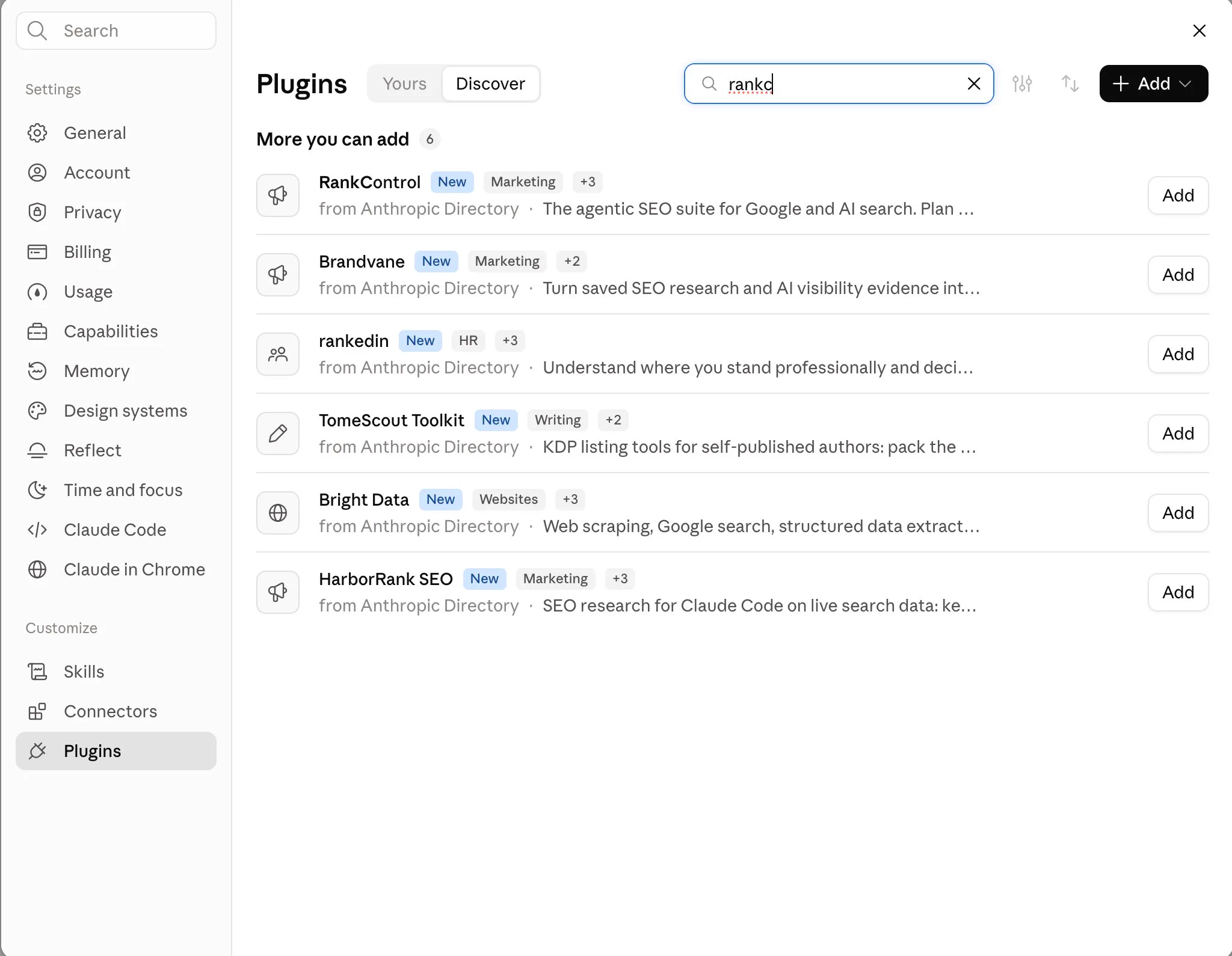The height and width of the screenshot is (956, 1232).
Task: Click the plugin search field containing rankc
Action: (x=839, y=84)
